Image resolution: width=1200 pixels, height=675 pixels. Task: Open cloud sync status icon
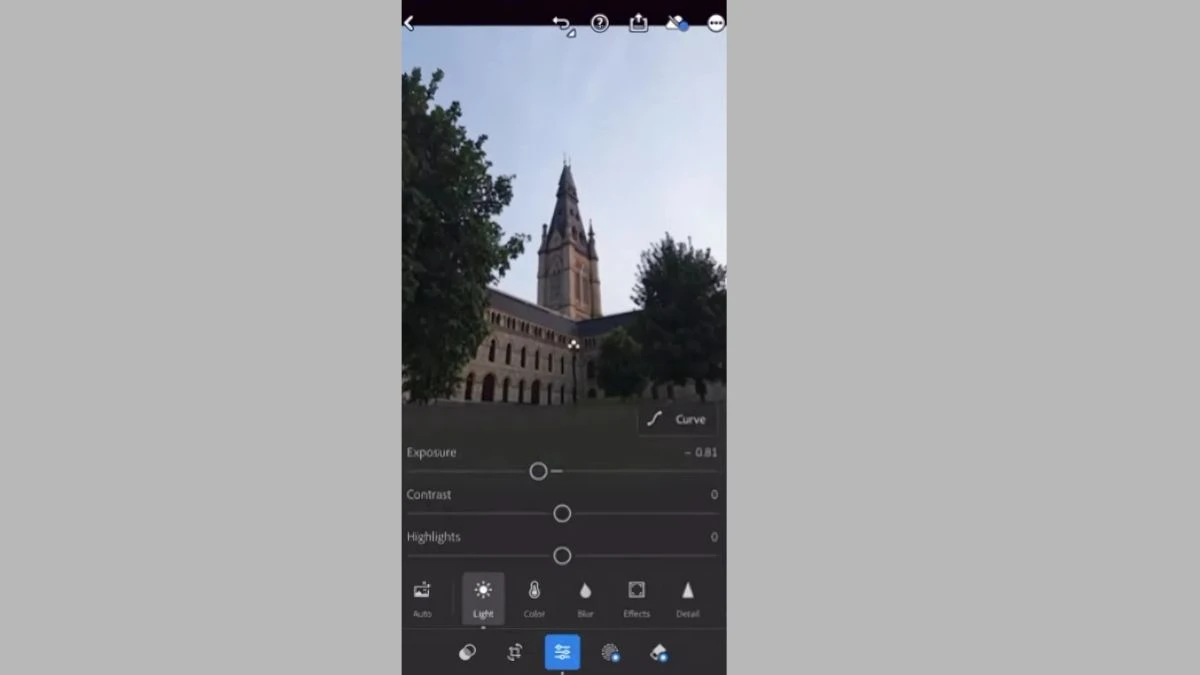pyautogui.click(x=678, y=23)
